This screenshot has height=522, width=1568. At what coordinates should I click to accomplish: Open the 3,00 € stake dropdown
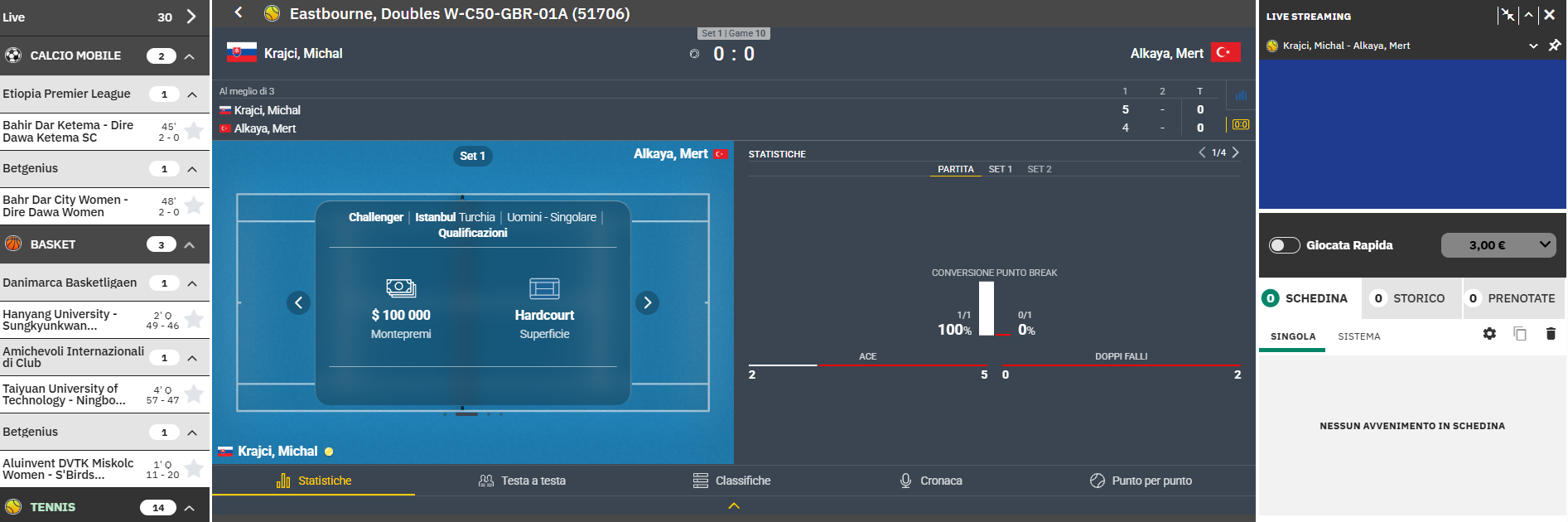tap(1498, 245)
